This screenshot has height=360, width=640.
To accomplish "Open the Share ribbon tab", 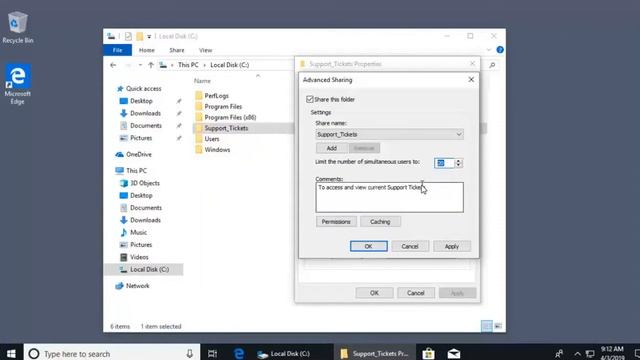I will 177,50.
